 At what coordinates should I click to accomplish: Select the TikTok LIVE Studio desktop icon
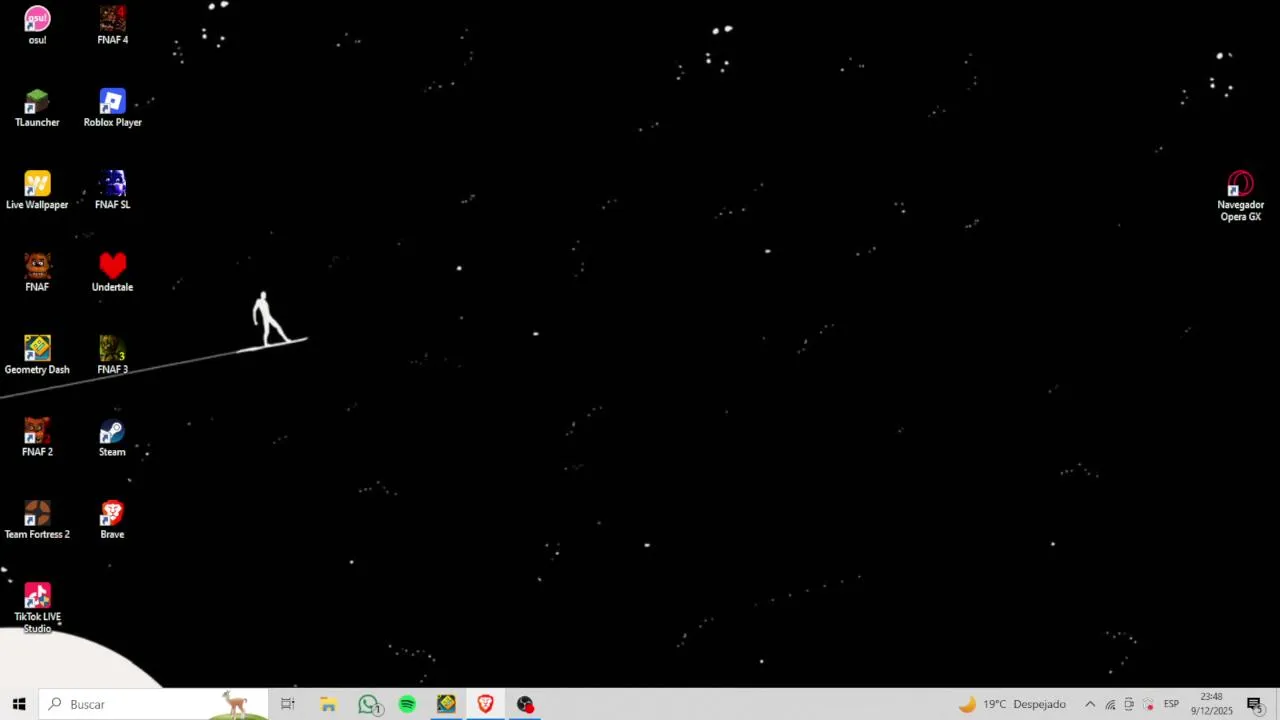[x=37, y=608]
